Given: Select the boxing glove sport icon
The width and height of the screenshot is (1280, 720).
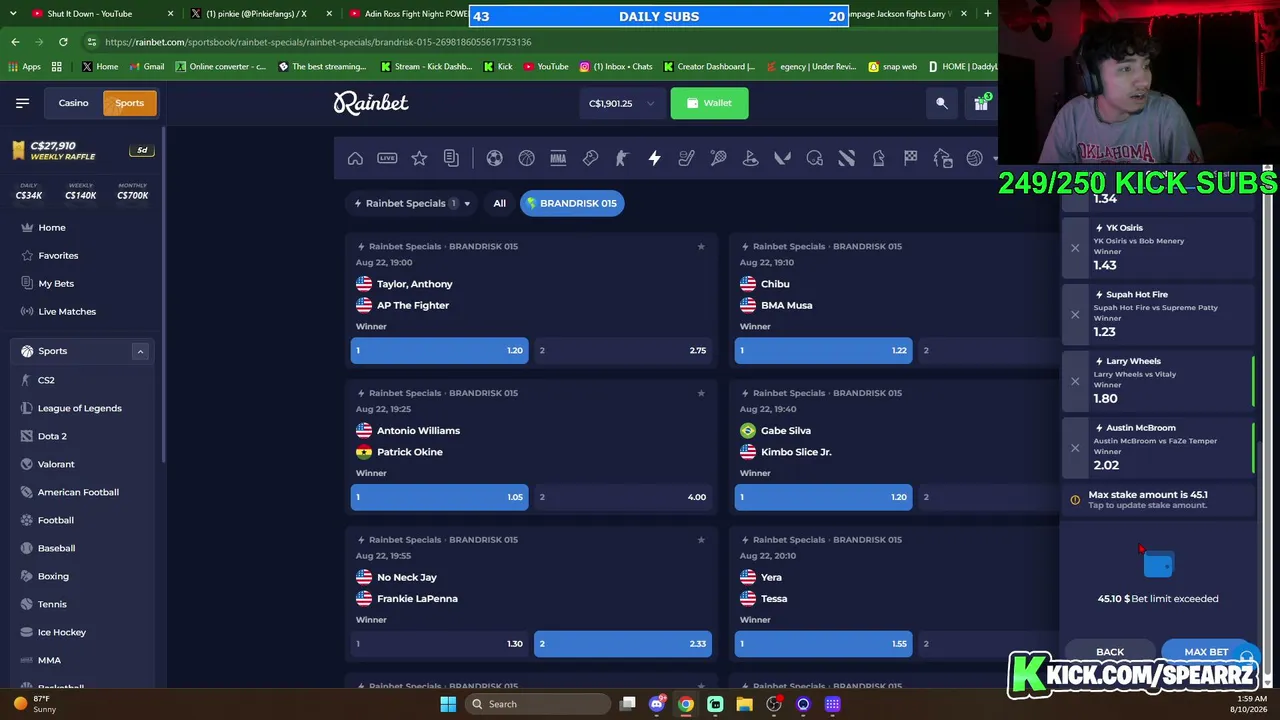Looking at the screenshot, I should 590,158.
